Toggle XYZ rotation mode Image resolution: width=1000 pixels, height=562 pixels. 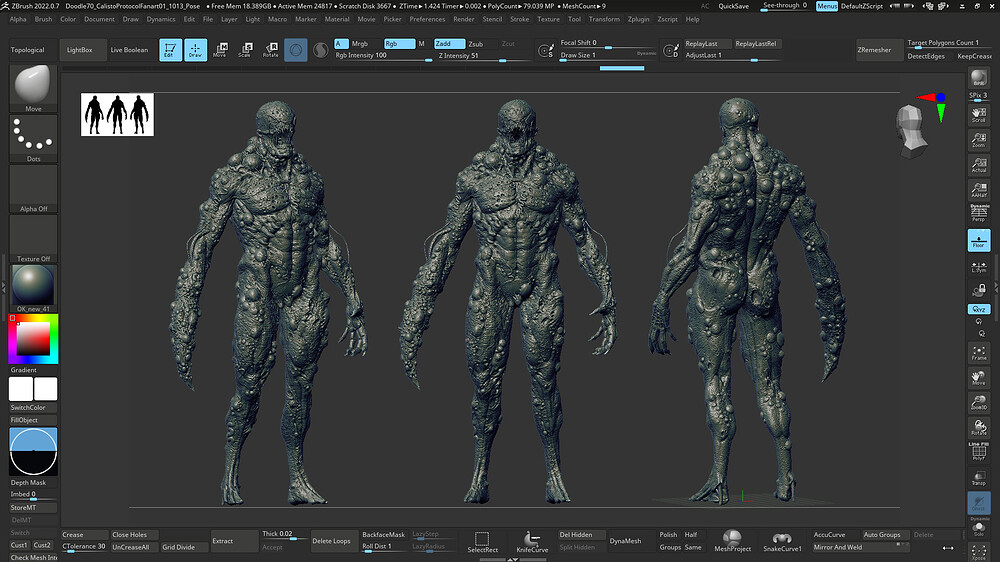[x=978, y=309]
